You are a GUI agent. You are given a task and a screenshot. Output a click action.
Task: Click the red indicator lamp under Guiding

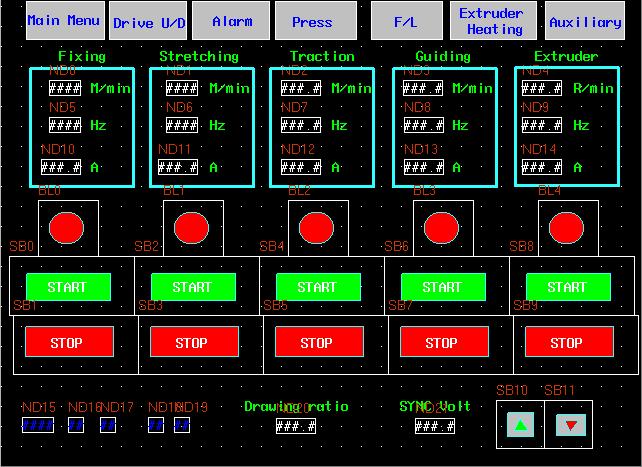[441, 228]
